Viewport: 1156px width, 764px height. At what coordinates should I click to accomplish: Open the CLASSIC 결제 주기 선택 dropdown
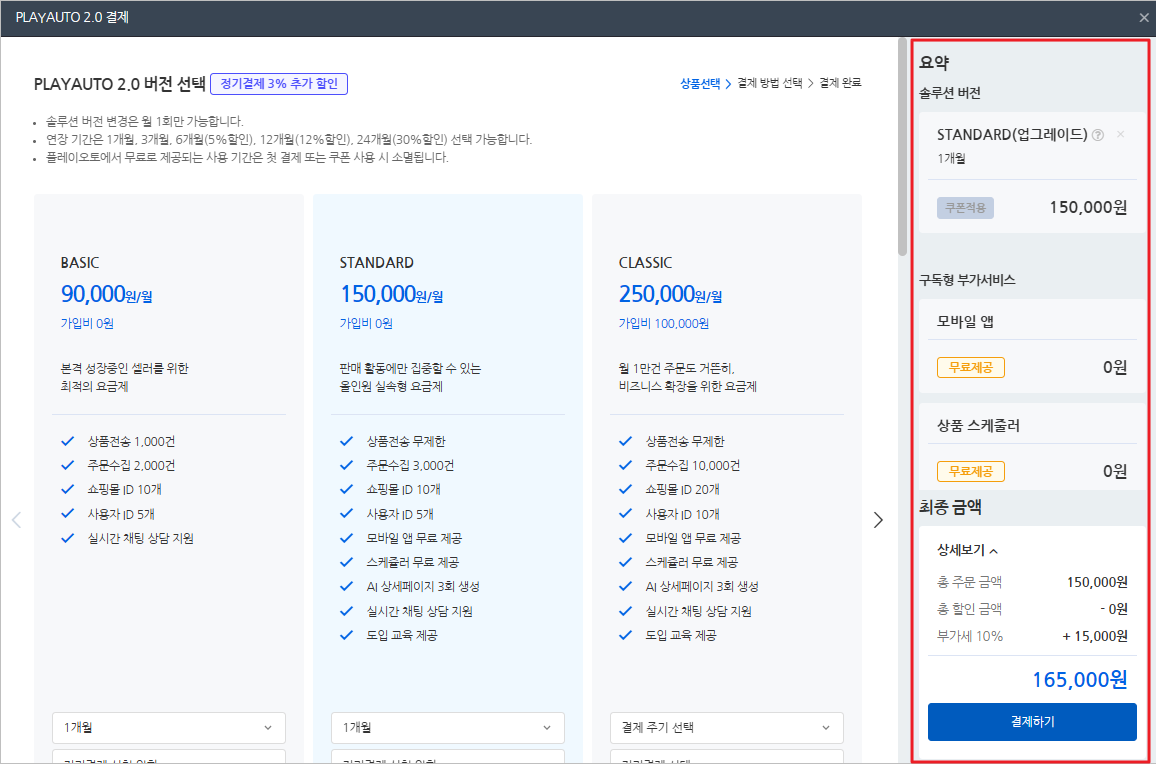tap(726, 728)
